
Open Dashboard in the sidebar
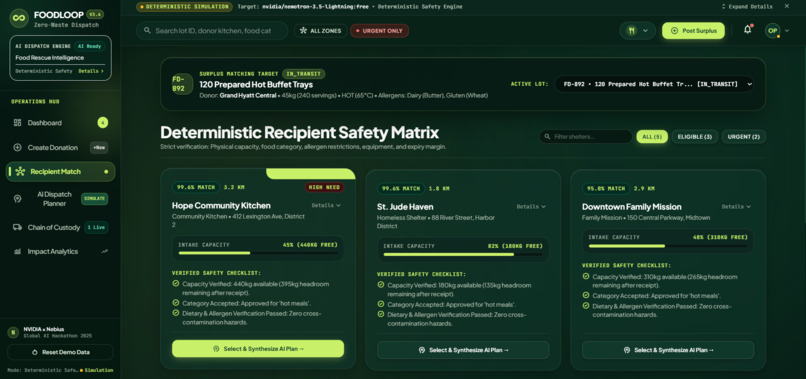click(61, 122)
